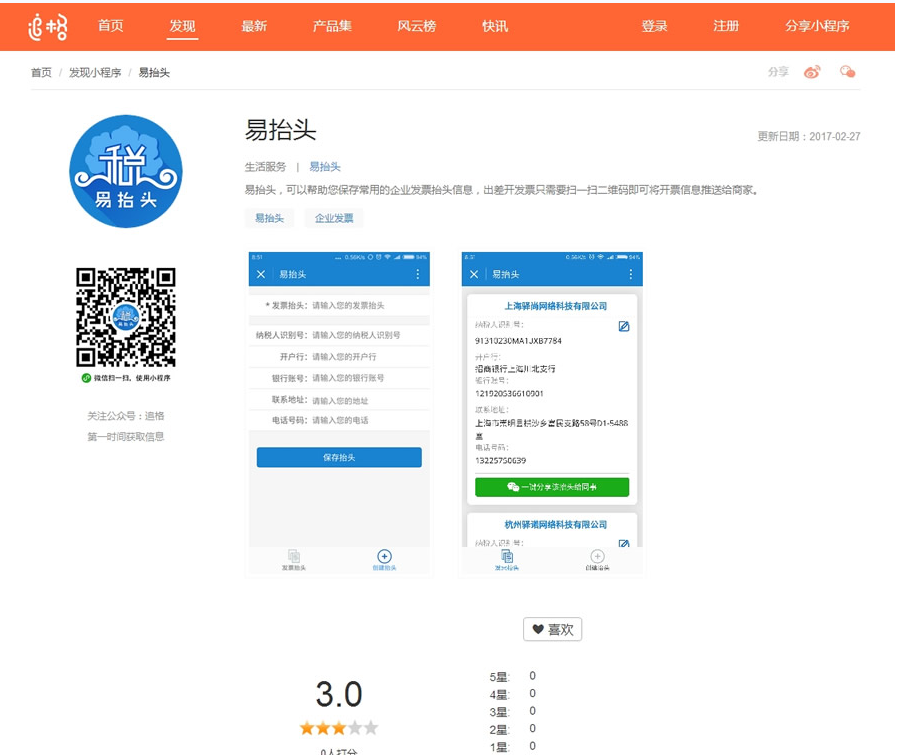Click the 分享 share icon area

(x=779, y=71)
